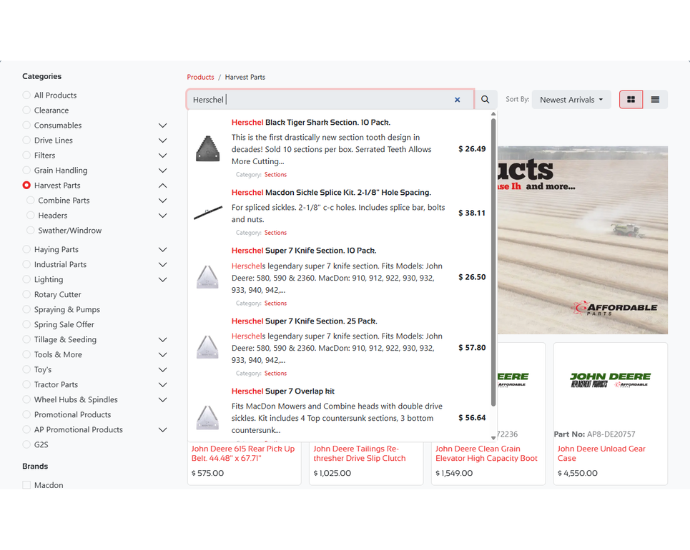Screen dimensions: 690x550
Task: Go to Products breadcrumb link
Action: coord(200,77)
